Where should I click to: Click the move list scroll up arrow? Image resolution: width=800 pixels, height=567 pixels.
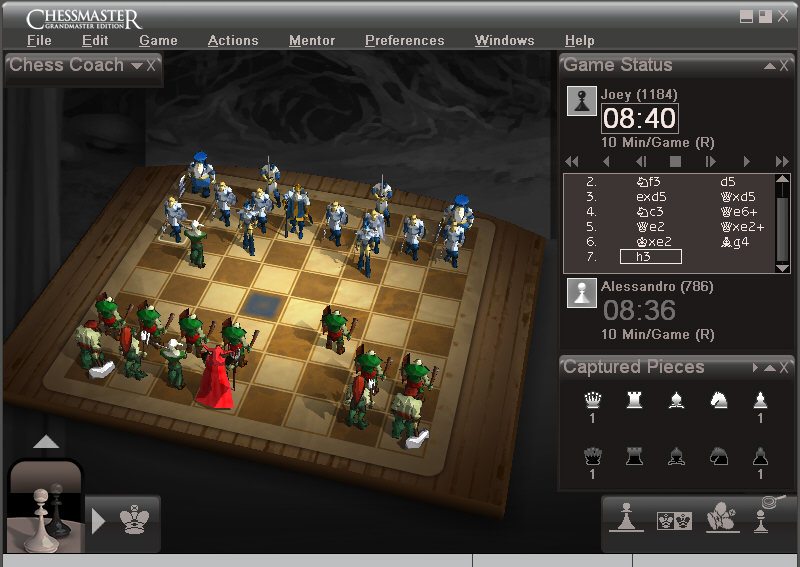(782, 179)
